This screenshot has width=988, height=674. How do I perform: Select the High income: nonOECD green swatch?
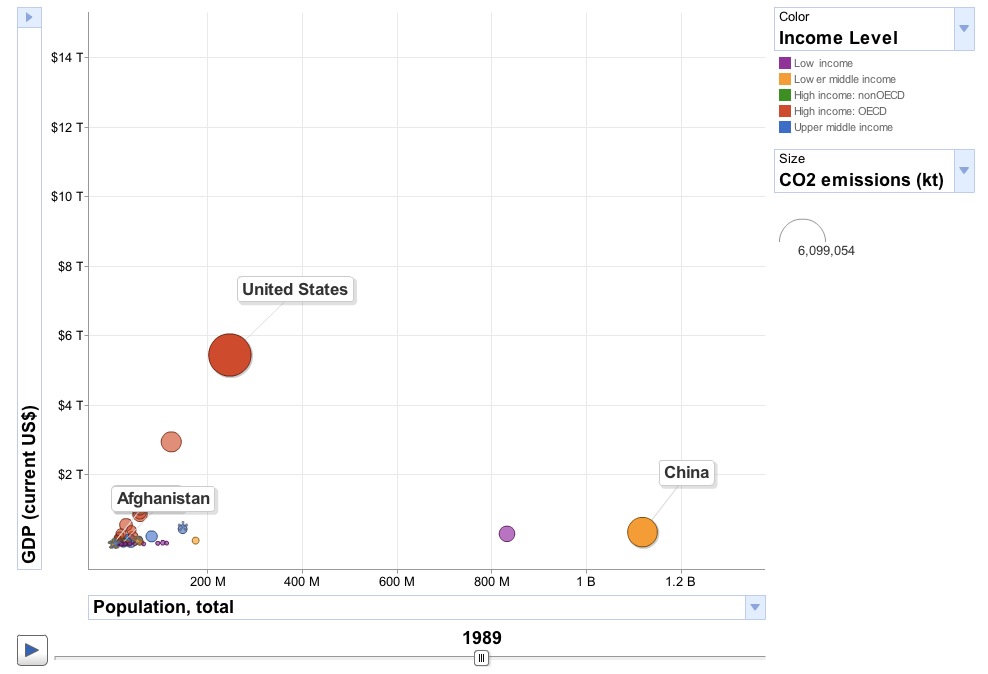(x=785, y=95)
